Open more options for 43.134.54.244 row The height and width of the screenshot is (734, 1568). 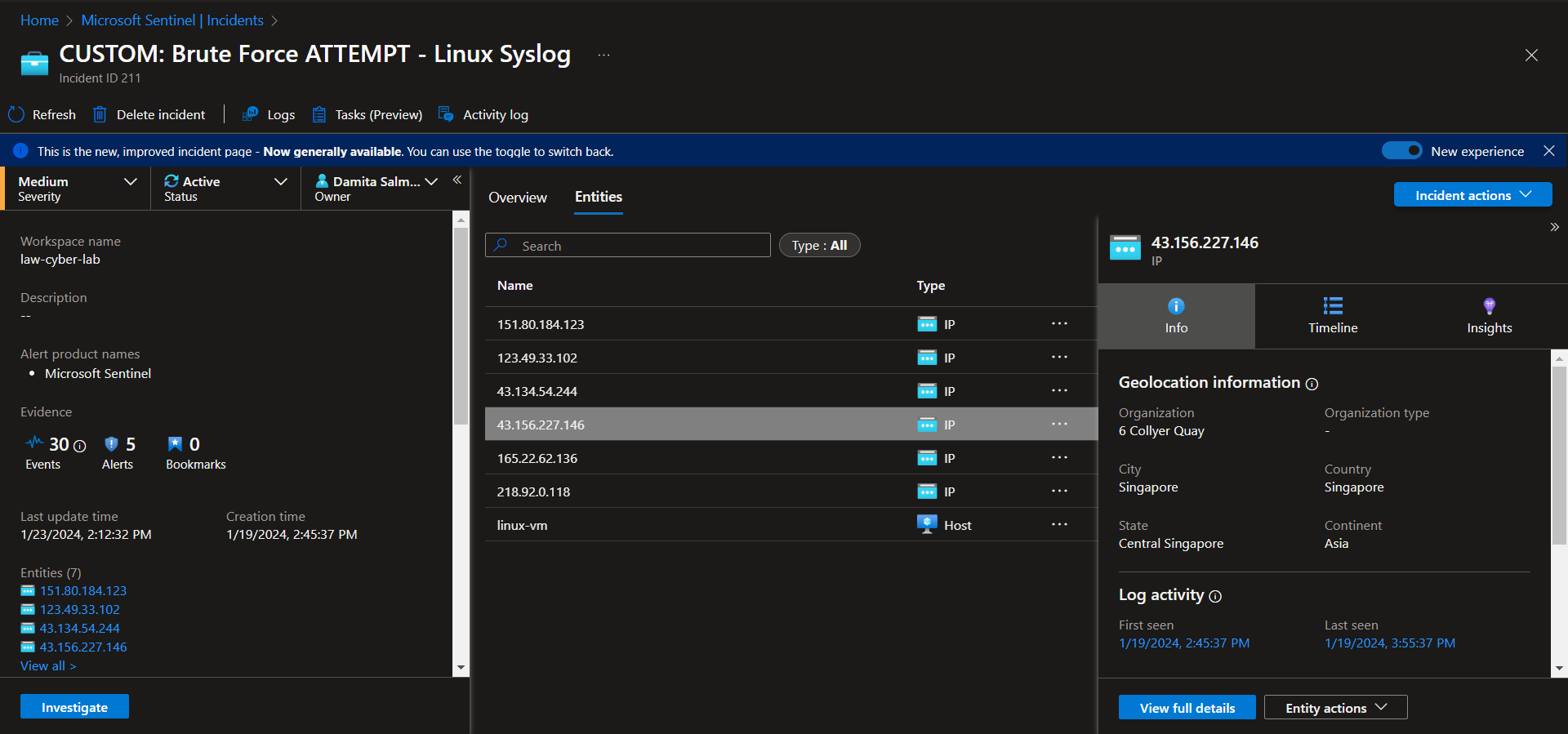1059,390
